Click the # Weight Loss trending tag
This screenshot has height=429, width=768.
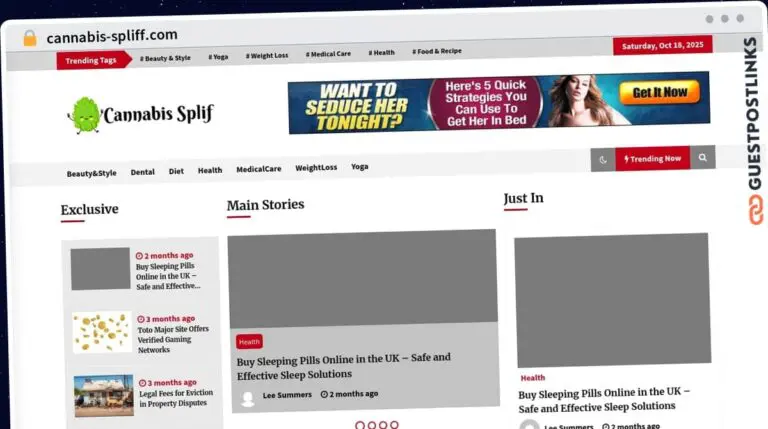267,56
